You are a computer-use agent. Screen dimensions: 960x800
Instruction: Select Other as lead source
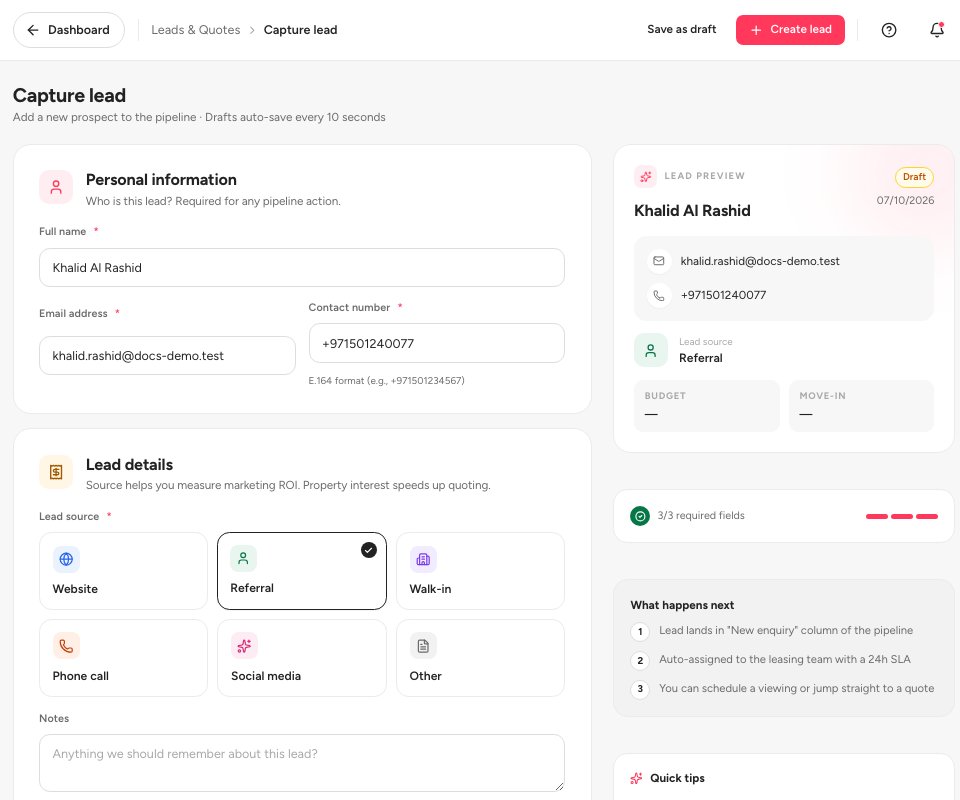point(480,657)
